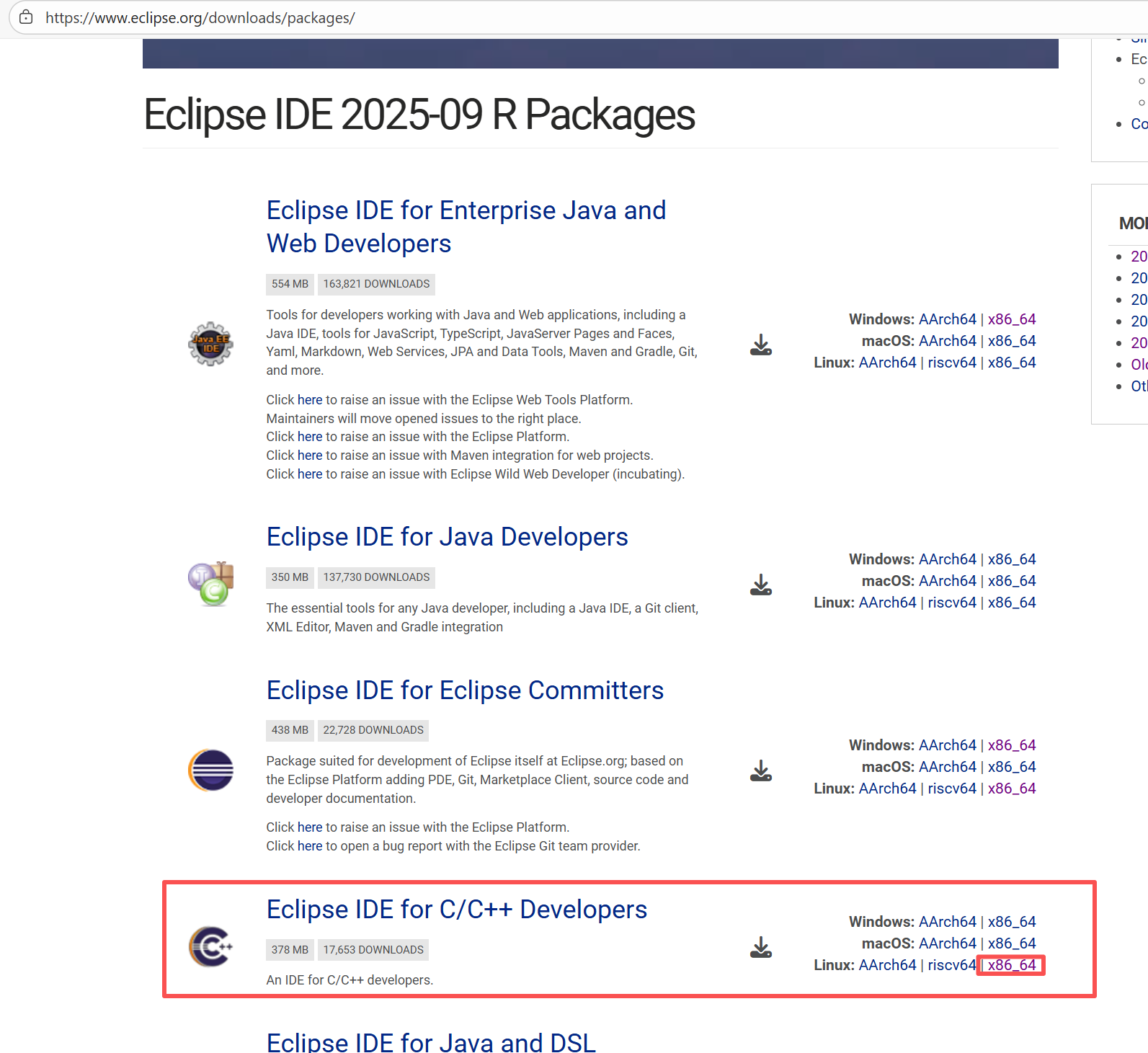Open Eclipse IDE for Eclipse Committers title link
1148x1053 pixels.
(465, 690)
